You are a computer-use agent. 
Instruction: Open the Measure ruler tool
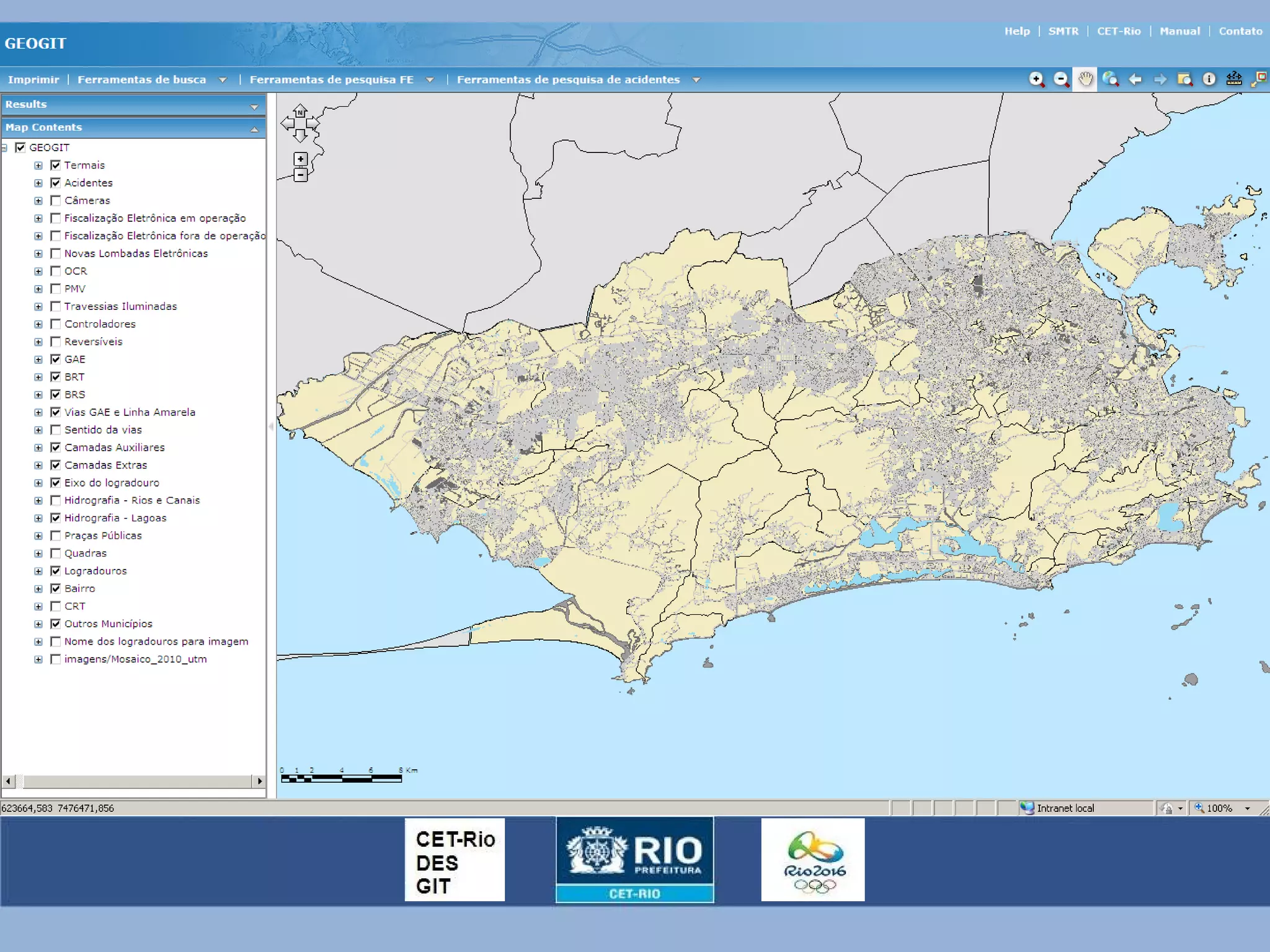1233,79
